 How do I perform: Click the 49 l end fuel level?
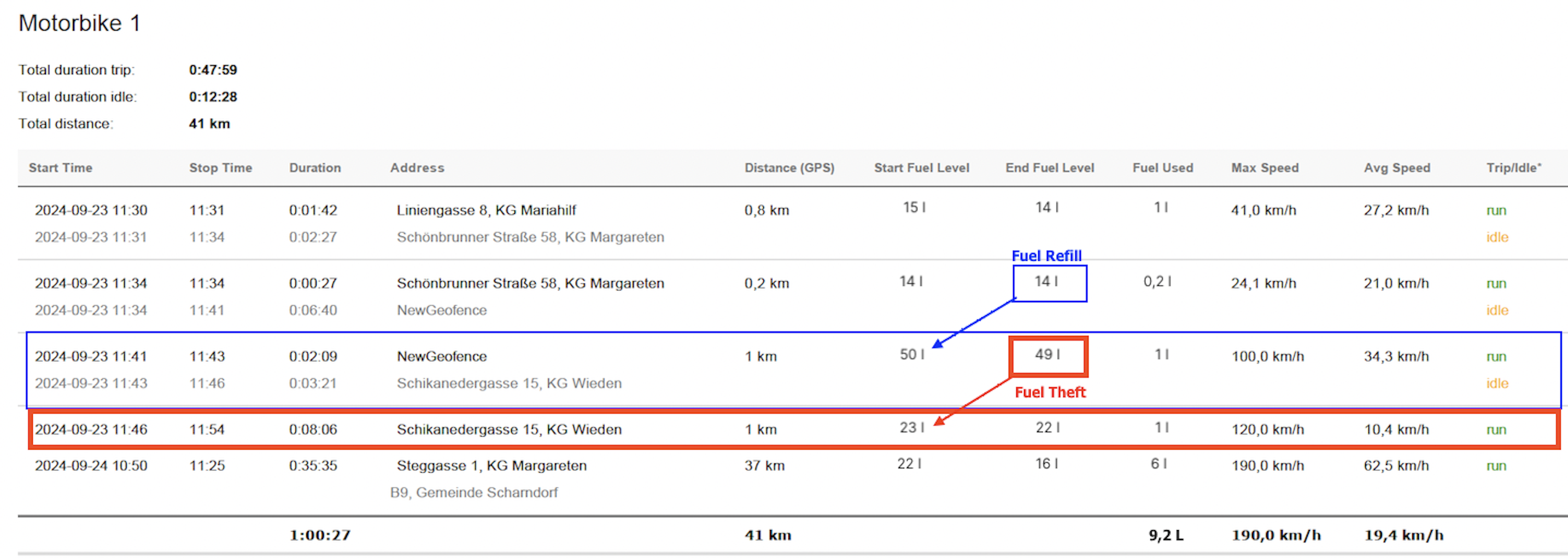pos(1047,354)
